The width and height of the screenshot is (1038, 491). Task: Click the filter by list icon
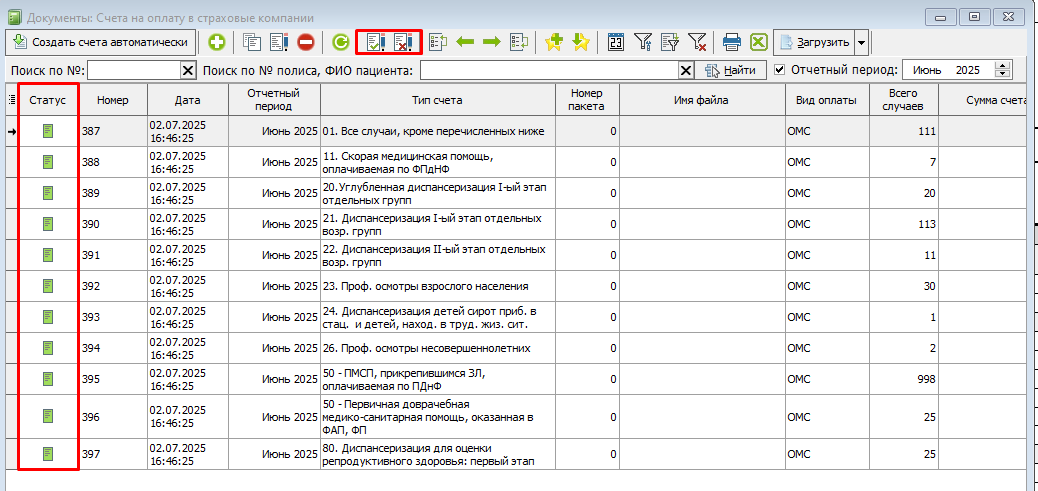tap(670, 42)
